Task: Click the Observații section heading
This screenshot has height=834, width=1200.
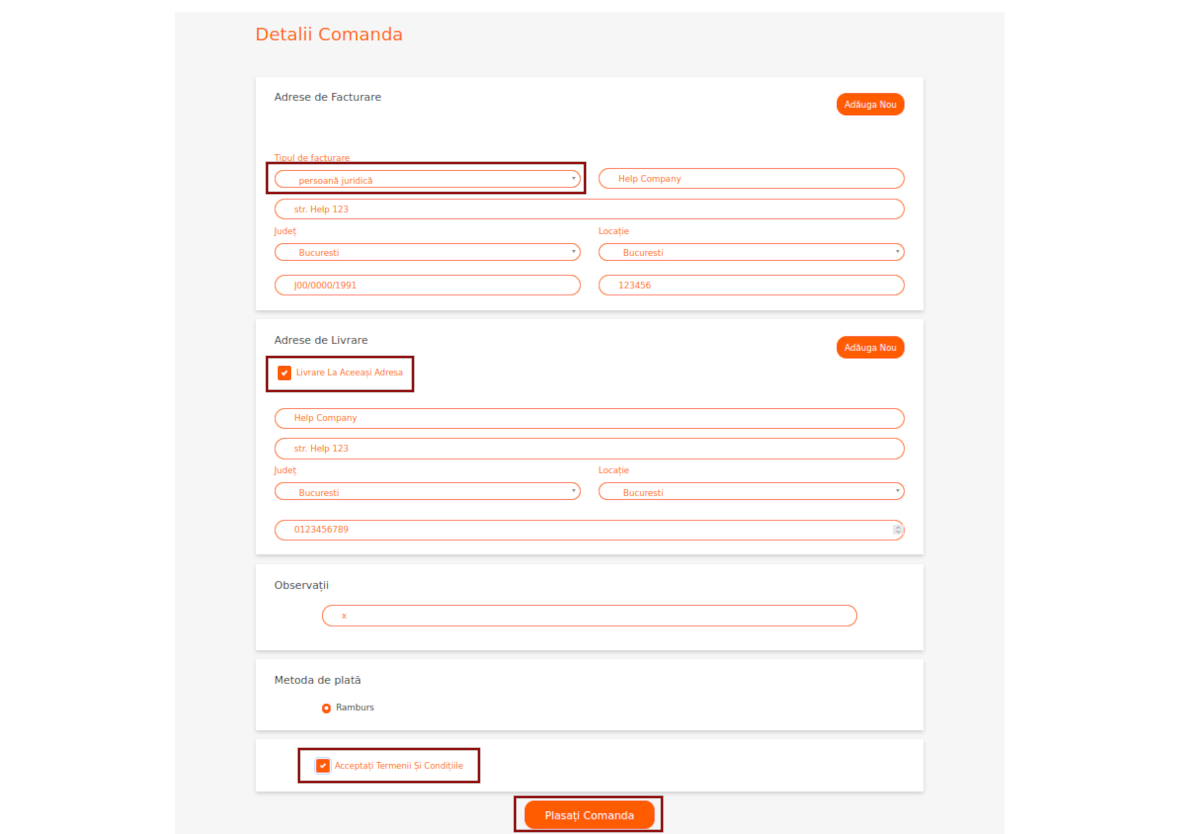Action: coord(302,585)
